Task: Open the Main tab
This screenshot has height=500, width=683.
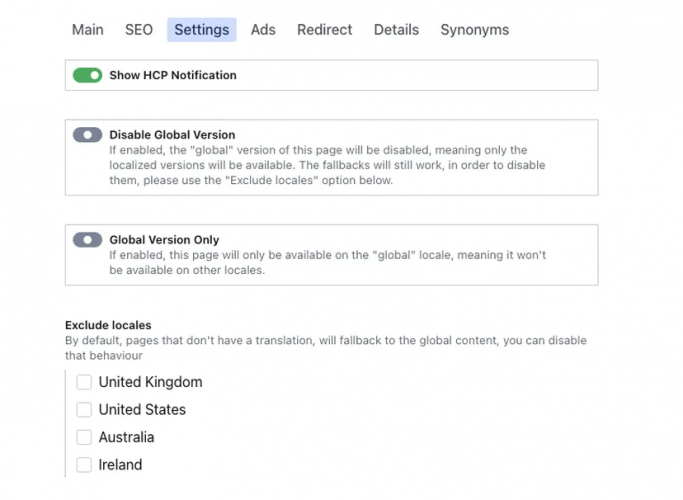Action: (88, 30)
